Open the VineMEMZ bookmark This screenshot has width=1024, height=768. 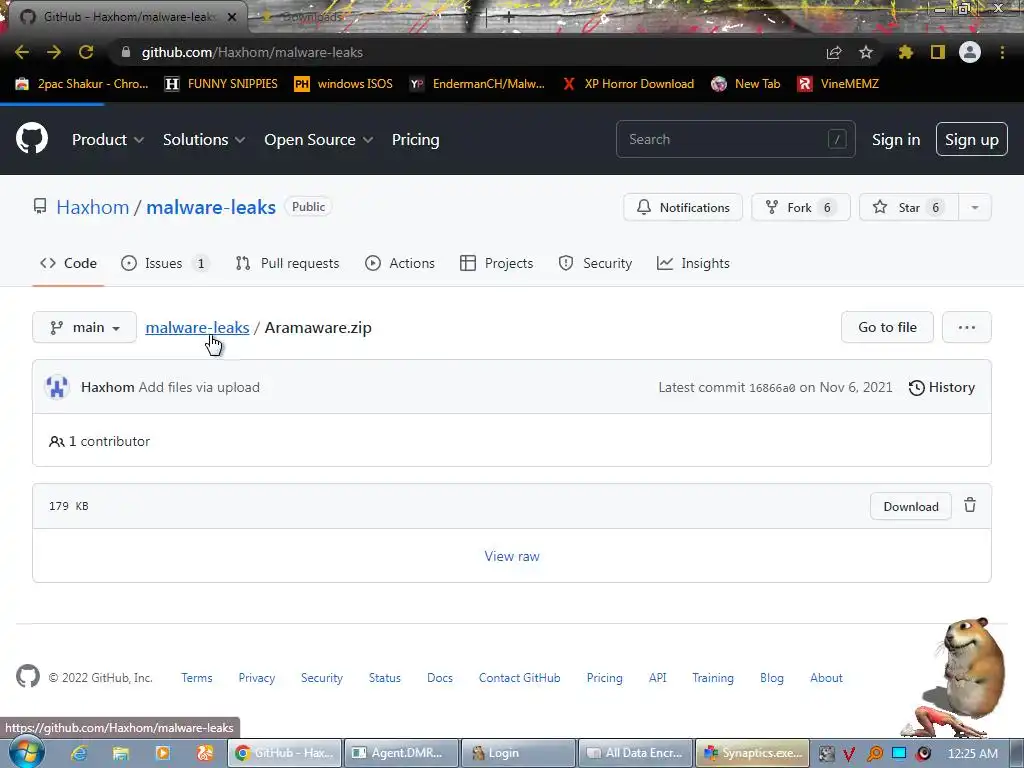(838, 84)
